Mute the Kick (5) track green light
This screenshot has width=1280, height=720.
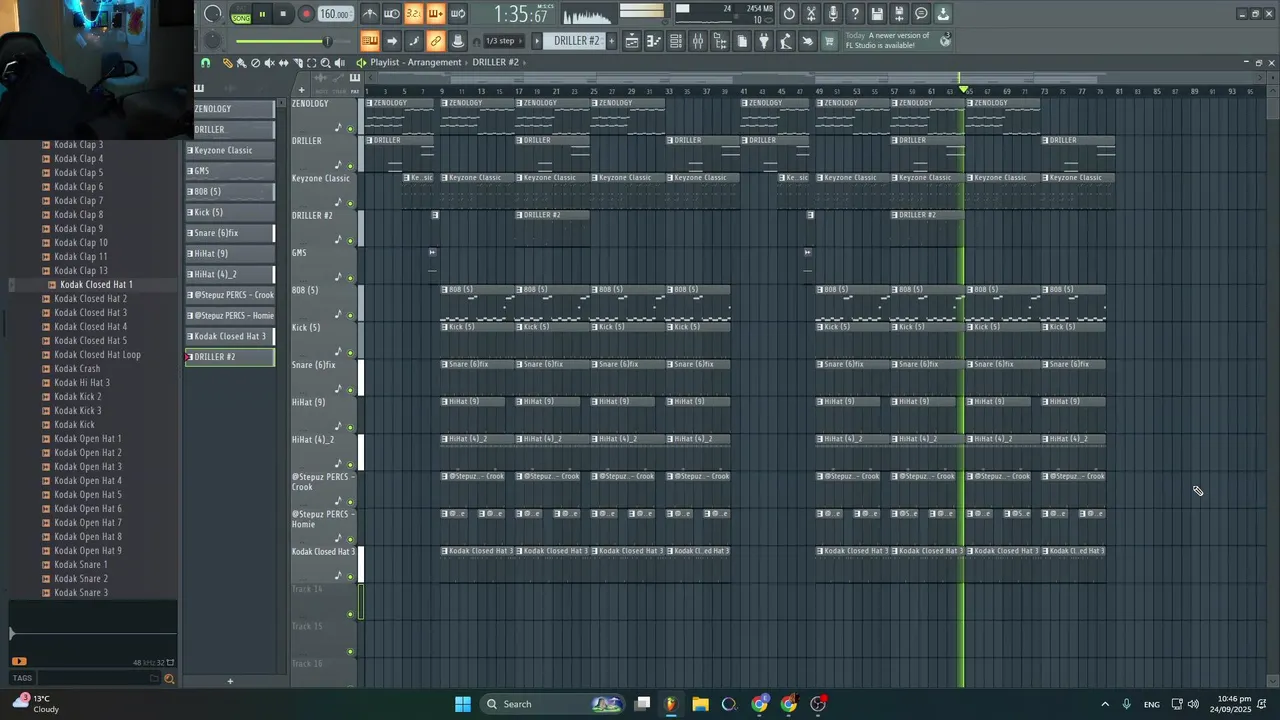click(x=350, y=353)
